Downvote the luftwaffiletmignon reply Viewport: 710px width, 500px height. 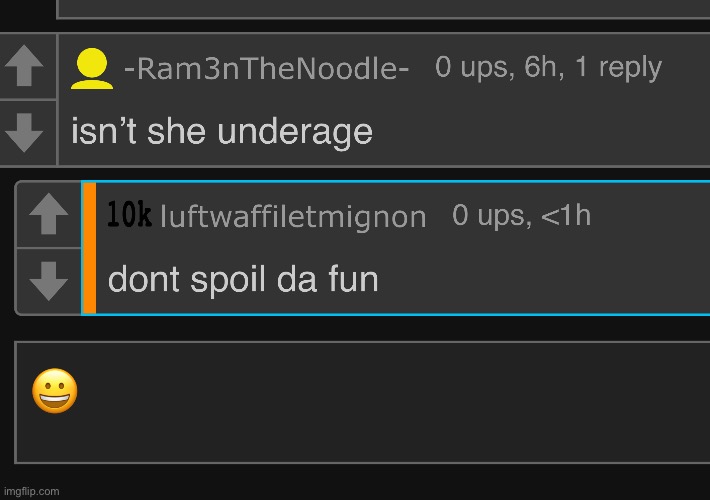48,281
